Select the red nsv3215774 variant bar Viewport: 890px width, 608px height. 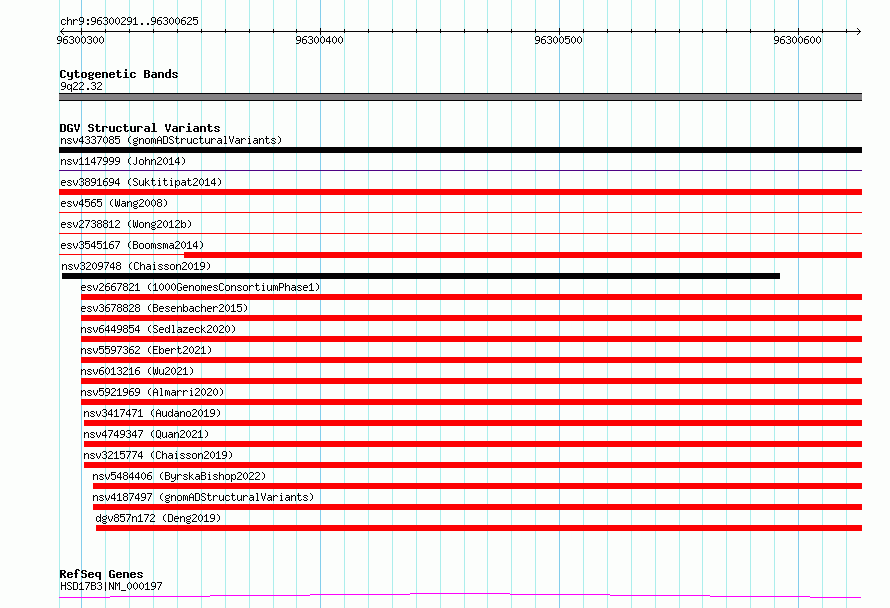[x=473, y=465]
